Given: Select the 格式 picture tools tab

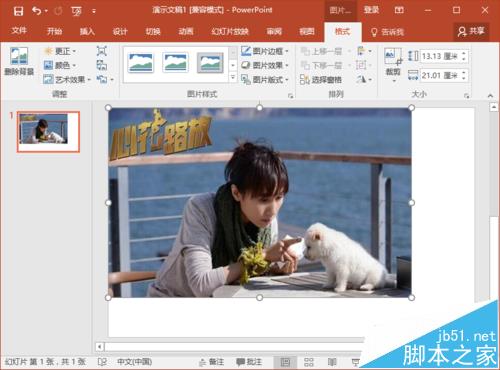Looking at the screenshot, I should [x=342, y=32].
